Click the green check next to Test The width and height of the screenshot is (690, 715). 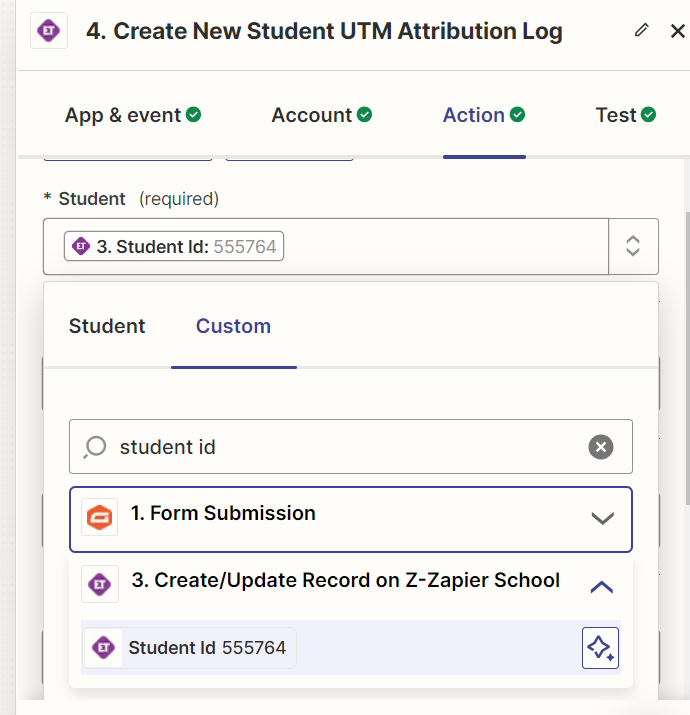[x=648, y=114]
